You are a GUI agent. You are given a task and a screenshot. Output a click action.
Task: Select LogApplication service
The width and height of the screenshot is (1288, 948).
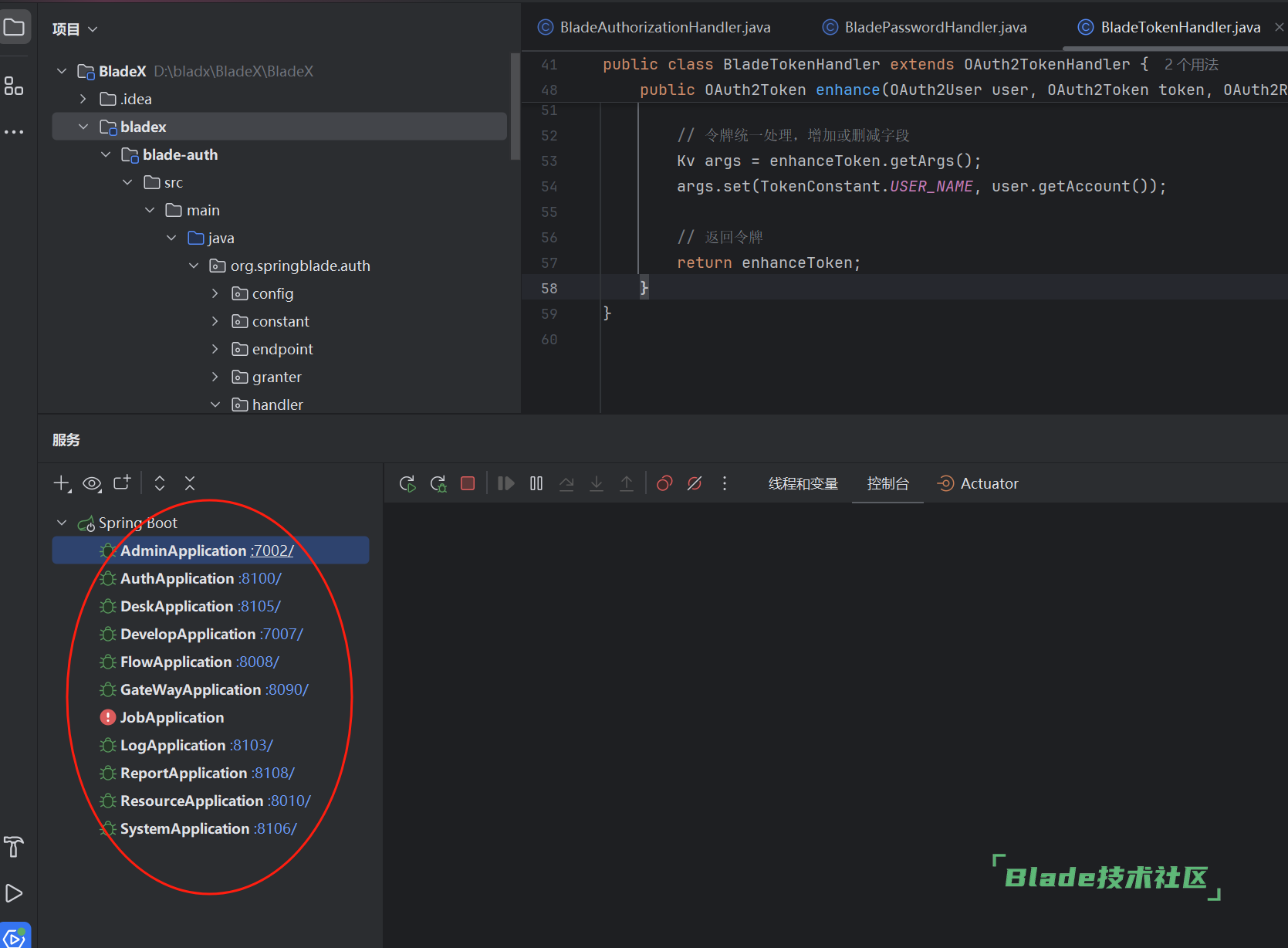click(x=211, y=745)
